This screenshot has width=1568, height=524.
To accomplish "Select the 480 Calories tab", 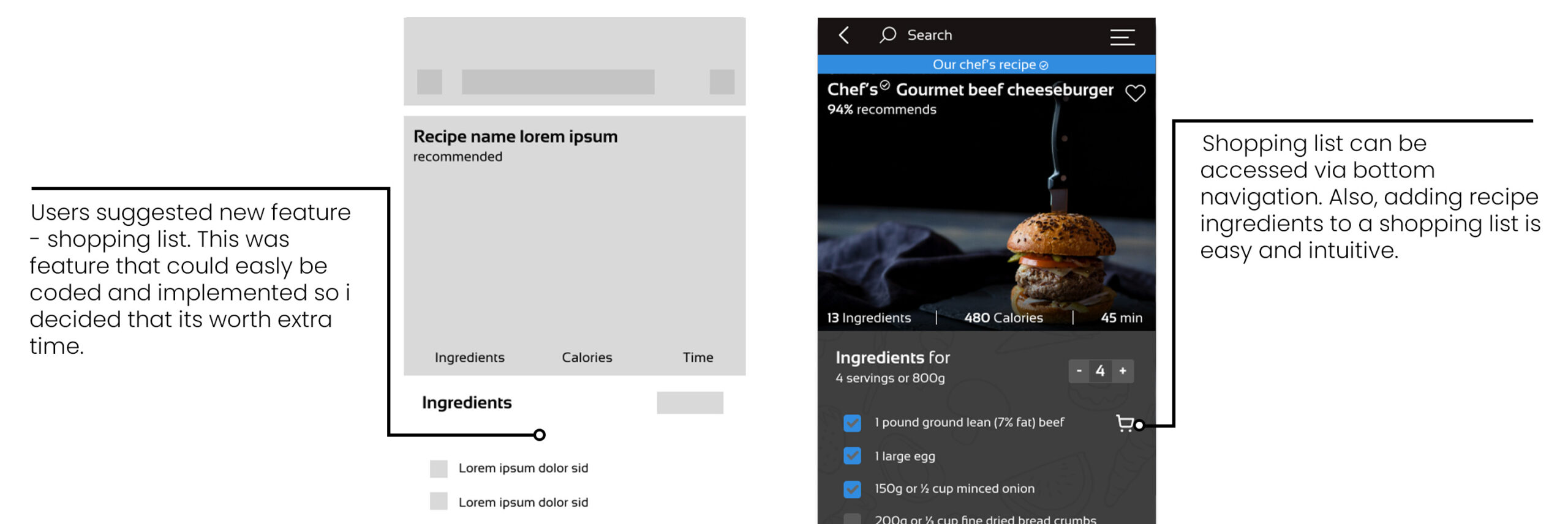I will click(x=1003, y=318).
